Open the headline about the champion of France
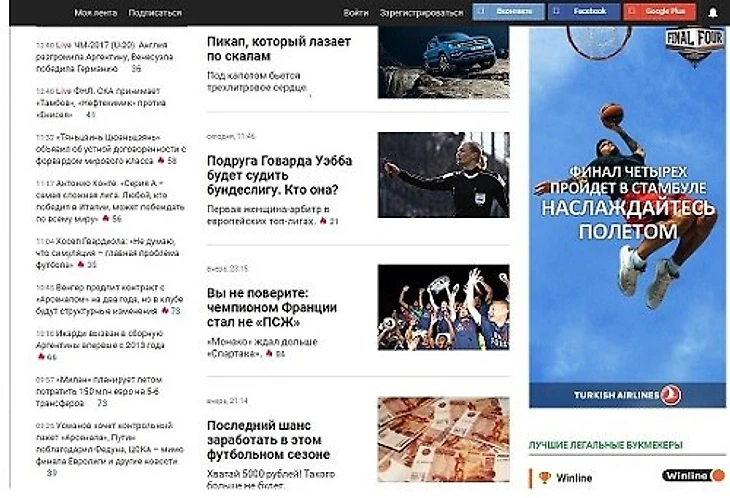Viewport: 730px width, 498px height. (271, 307)
